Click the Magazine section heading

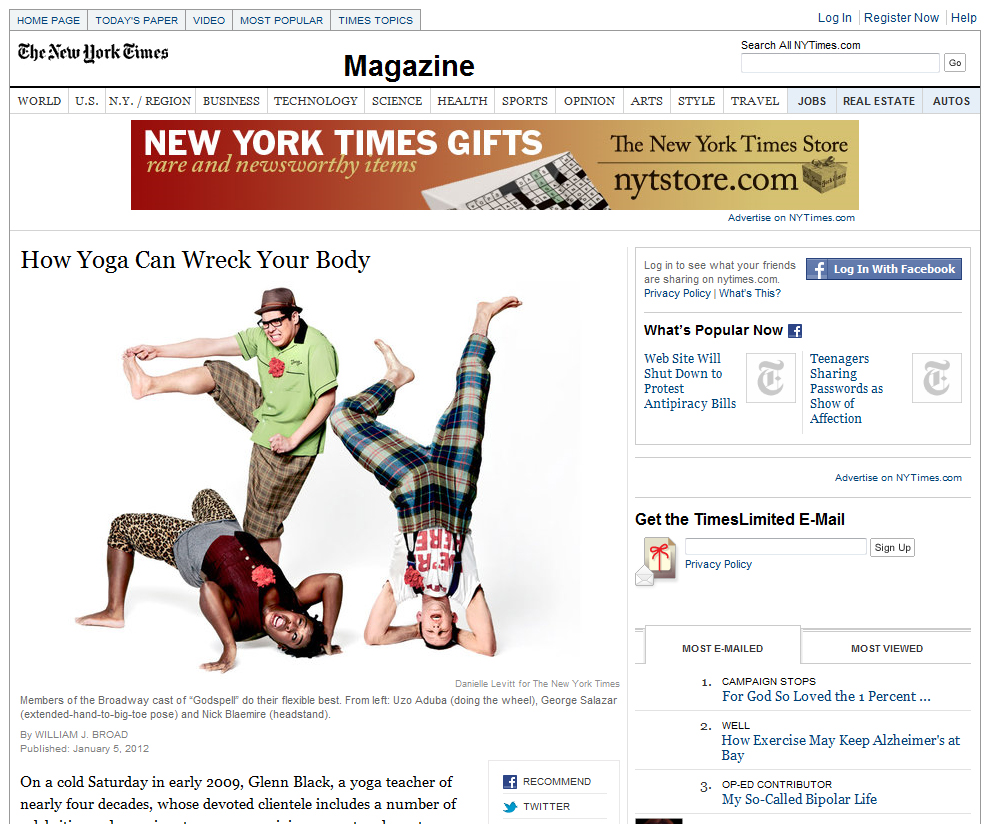[409, 66]
